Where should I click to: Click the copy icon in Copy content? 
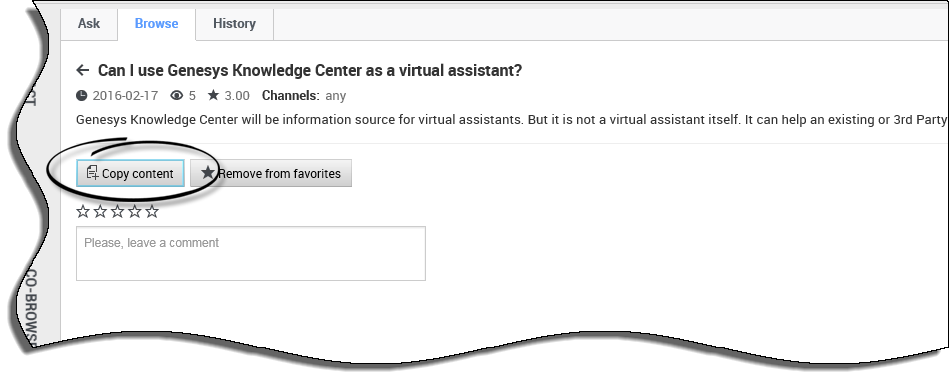92,172
